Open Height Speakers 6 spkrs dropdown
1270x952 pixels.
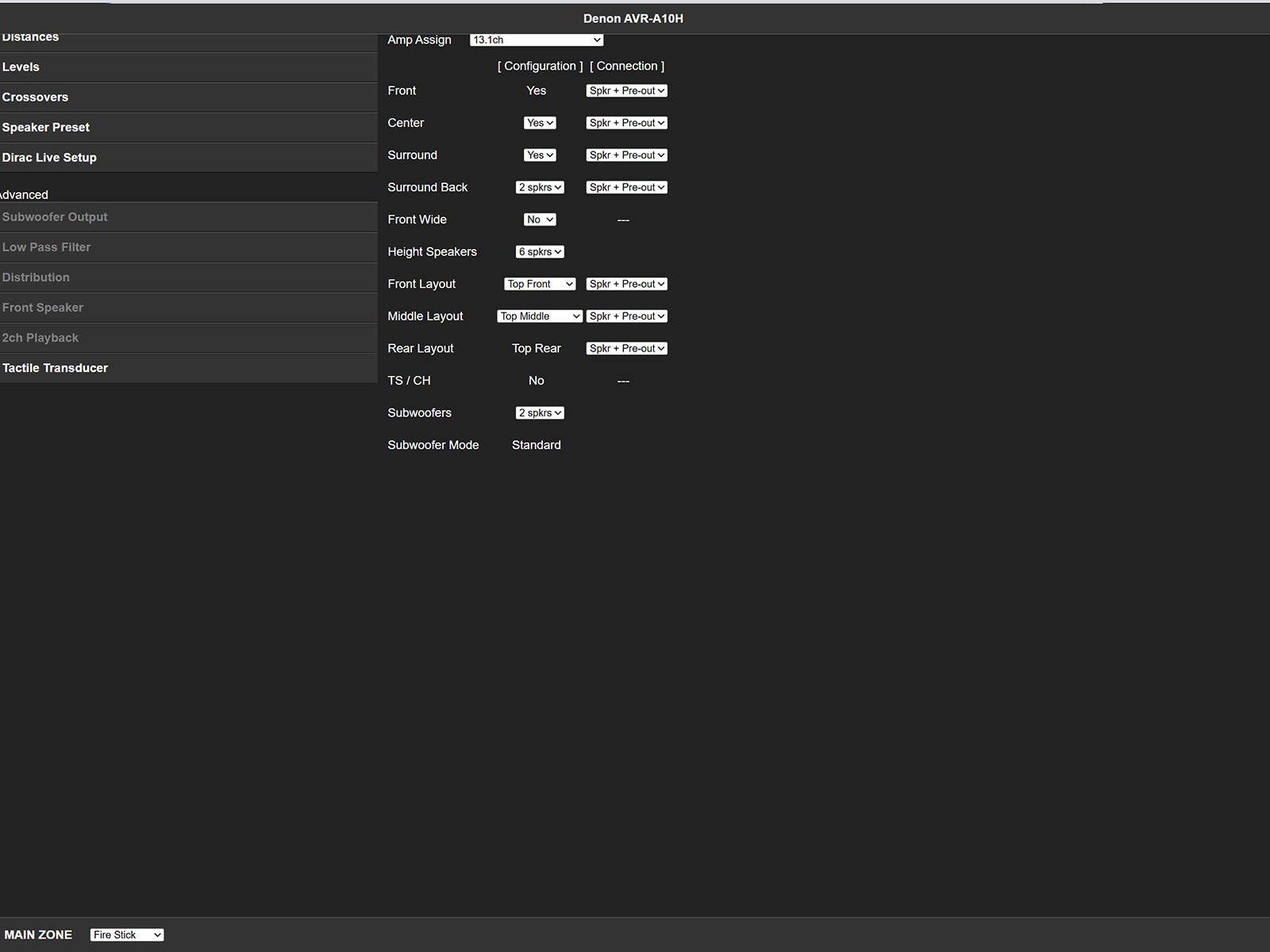[x=540, y=251]
